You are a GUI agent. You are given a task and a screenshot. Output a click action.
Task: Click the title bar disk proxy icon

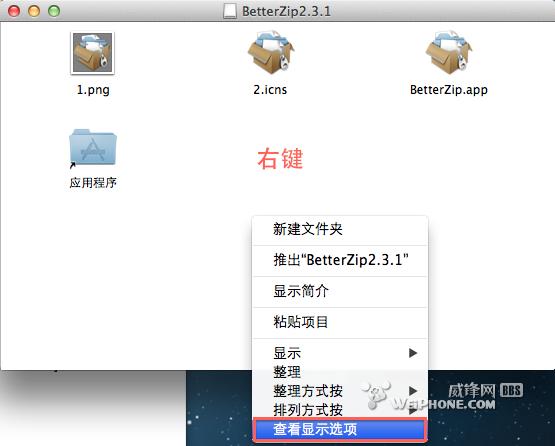(x=230, y=11)
